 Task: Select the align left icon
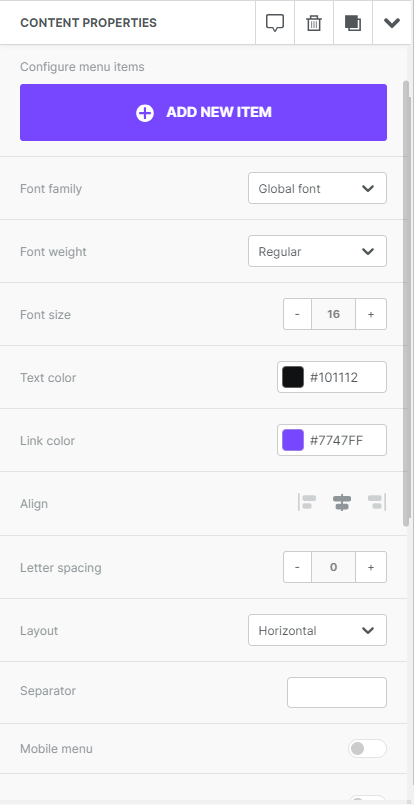click(x=307, y=502)
